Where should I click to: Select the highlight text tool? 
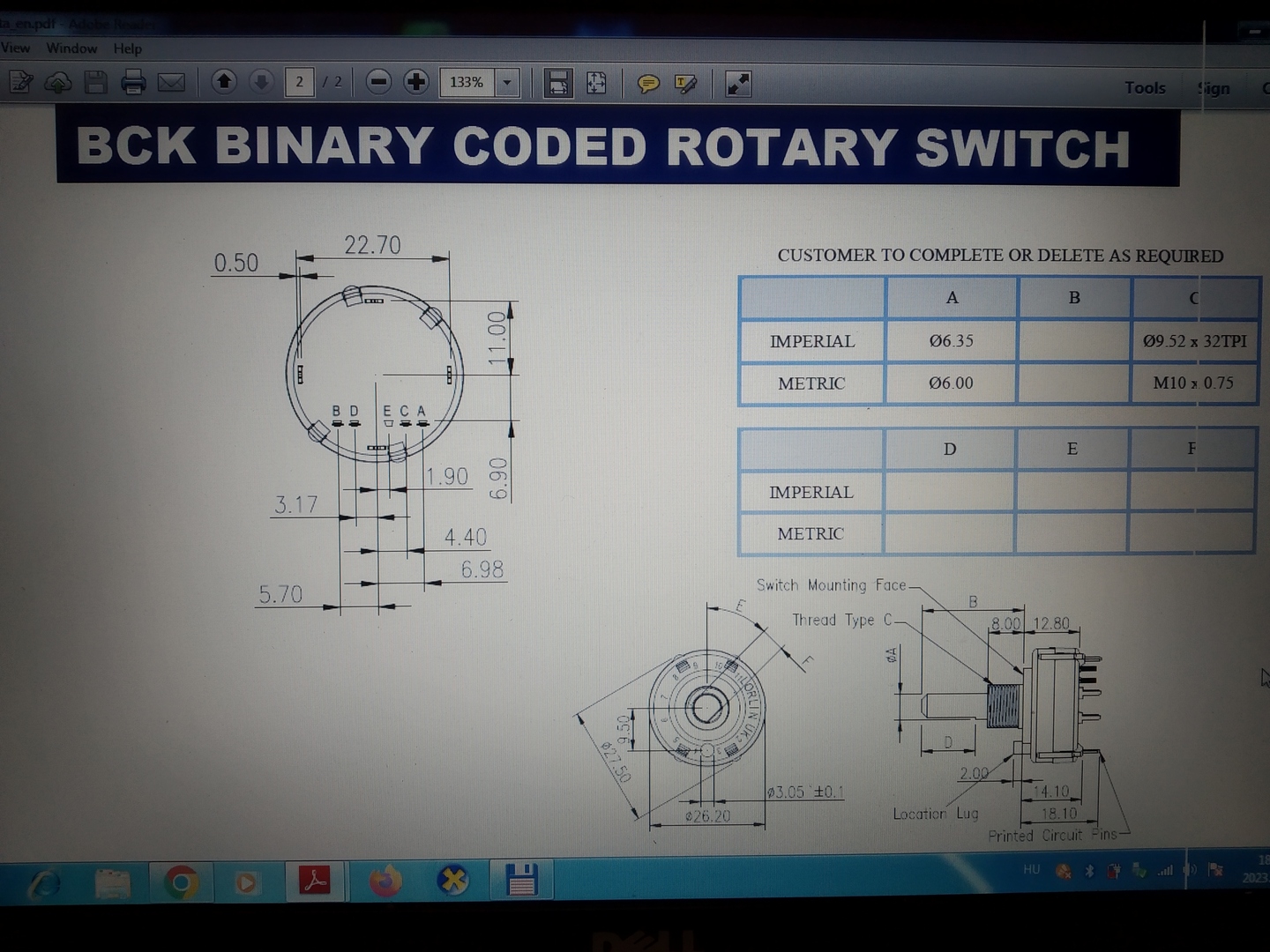coord(685,84)
